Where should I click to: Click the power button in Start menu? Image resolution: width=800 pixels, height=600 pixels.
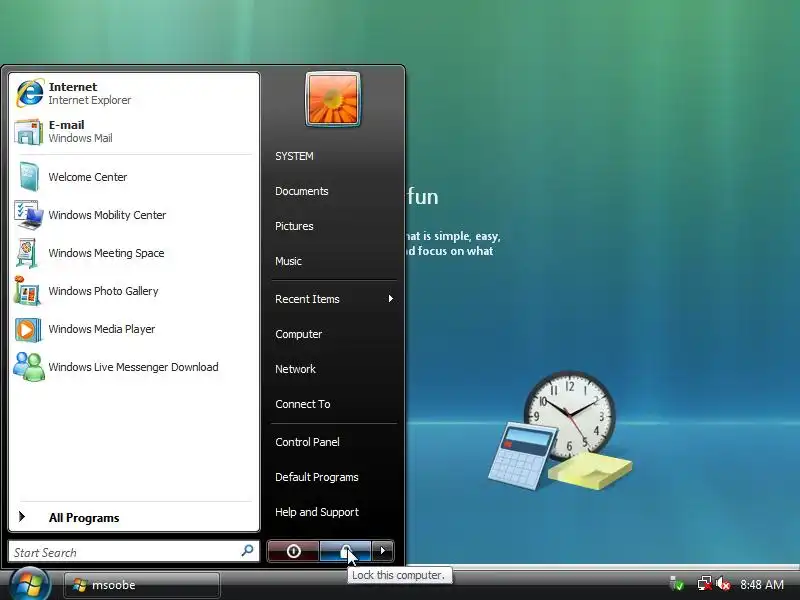[x=293, y=551]
